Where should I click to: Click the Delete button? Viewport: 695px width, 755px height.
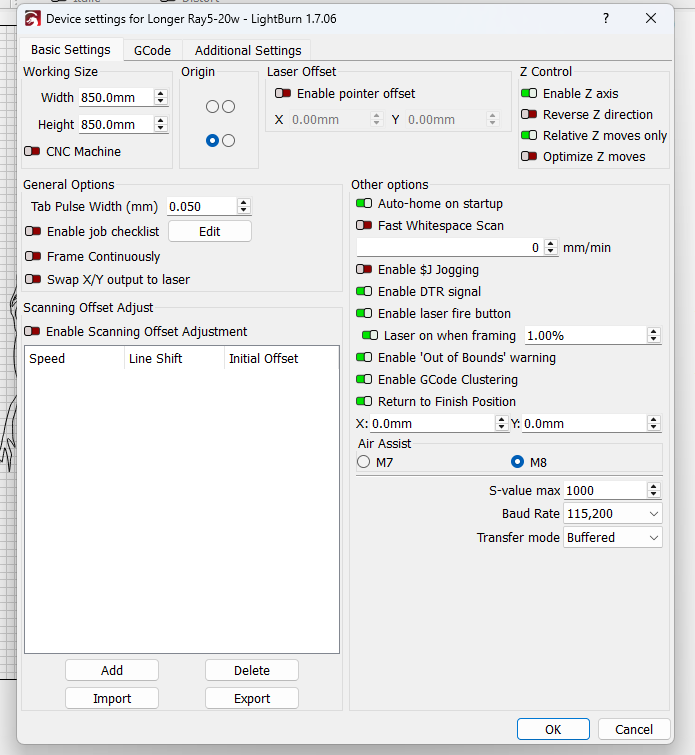[252, 670]
